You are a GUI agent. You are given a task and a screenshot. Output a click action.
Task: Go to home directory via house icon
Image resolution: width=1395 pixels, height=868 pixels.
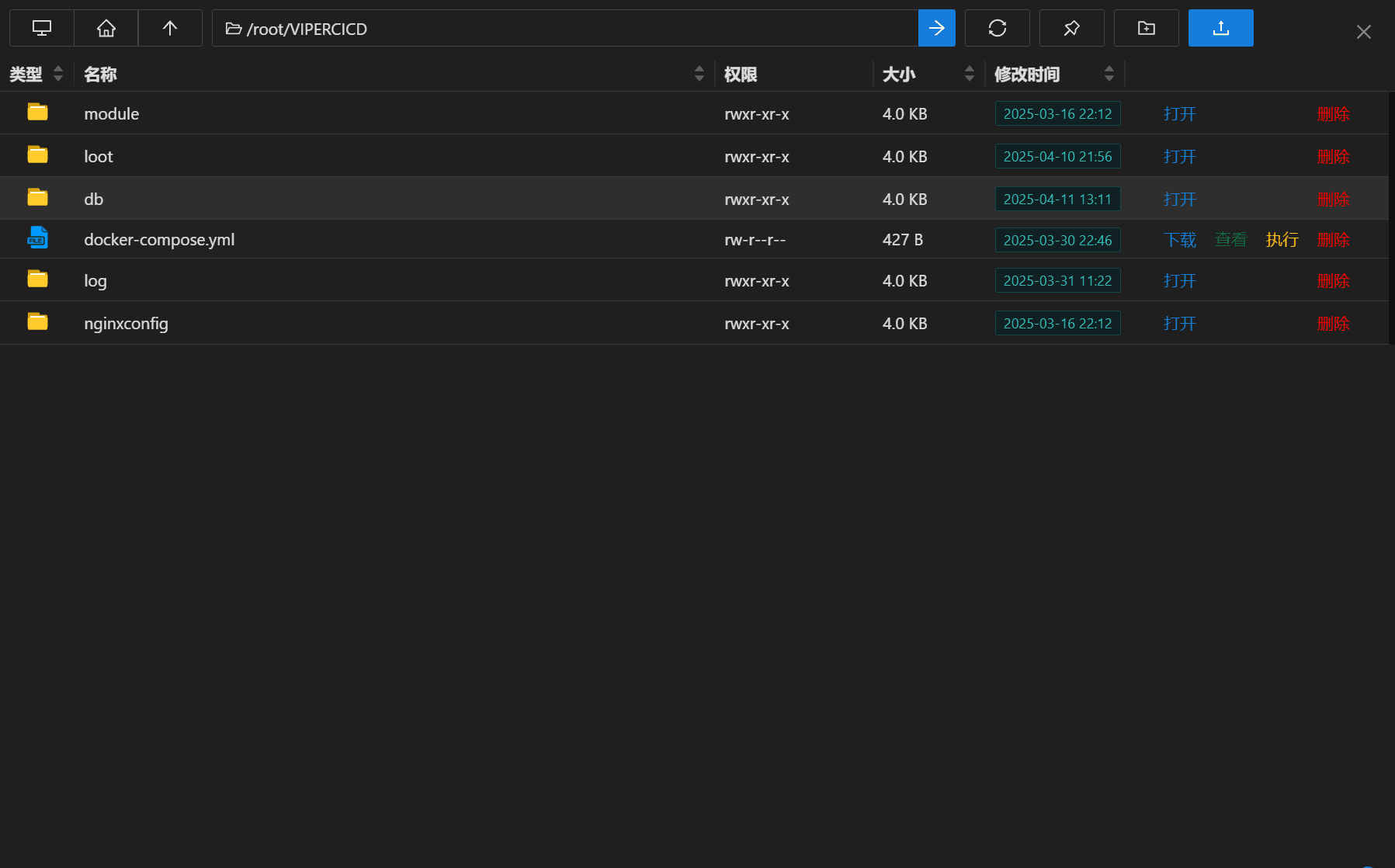coord(106,28)
